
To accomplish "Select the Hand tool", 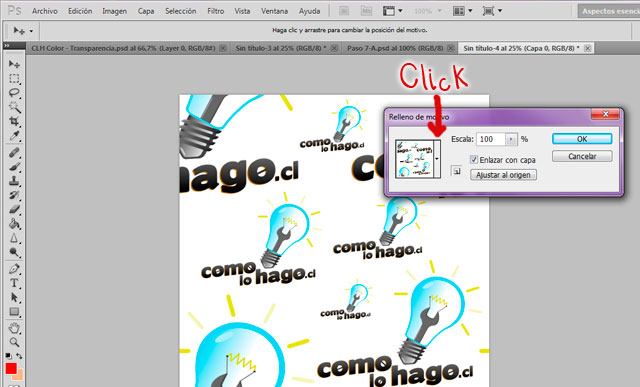I will tap(14, 327).
